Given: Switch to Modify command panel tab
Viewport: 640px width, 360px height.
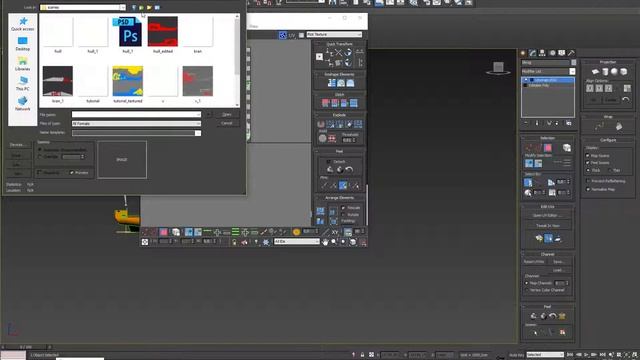Looking at the screenshot, I should point(532,53).
